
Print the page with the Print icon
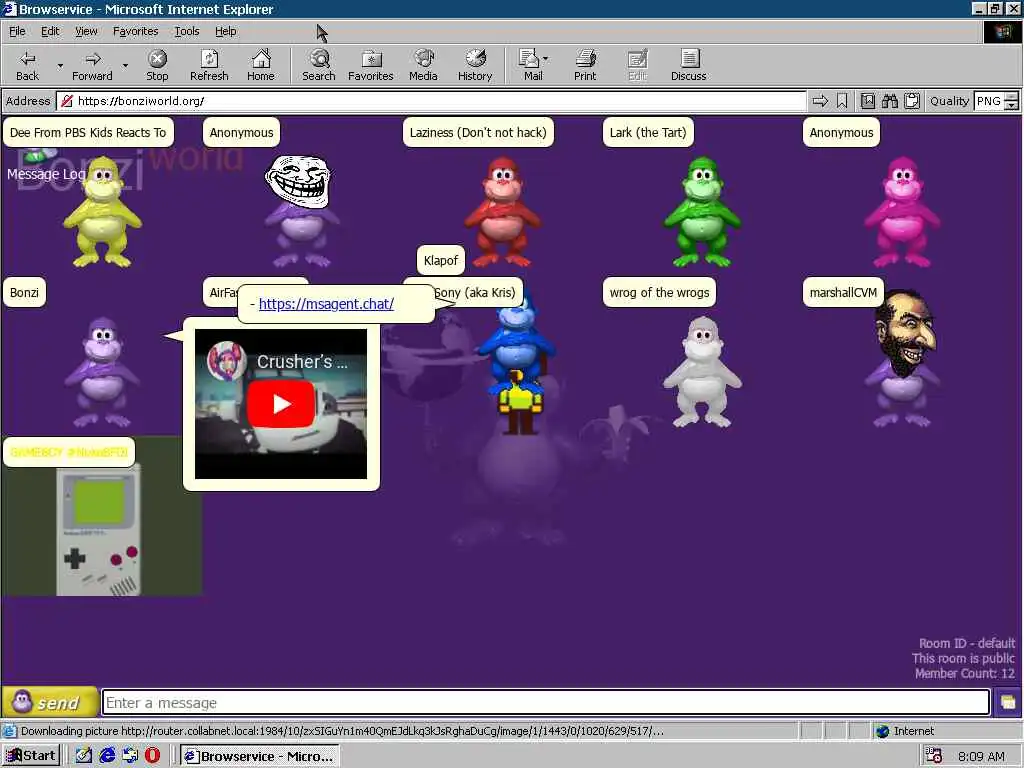[585, 65]
